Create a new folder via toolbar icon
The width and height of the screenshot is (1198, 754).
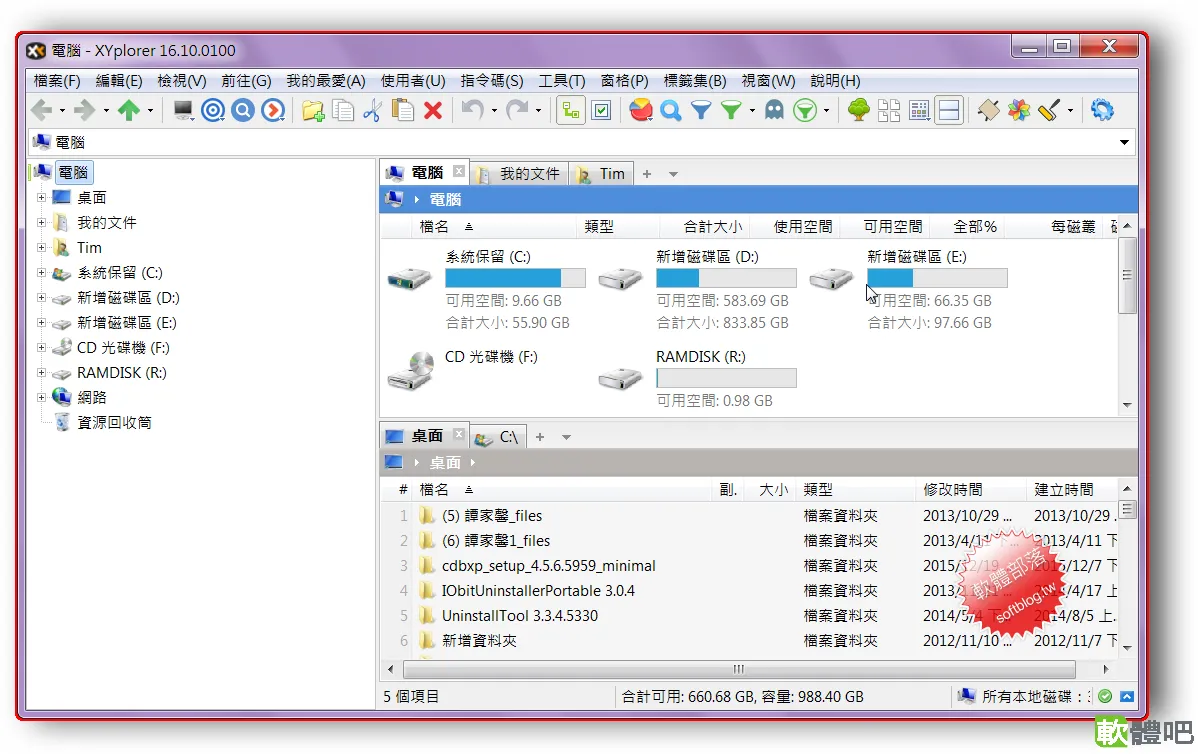coord(312,111)
